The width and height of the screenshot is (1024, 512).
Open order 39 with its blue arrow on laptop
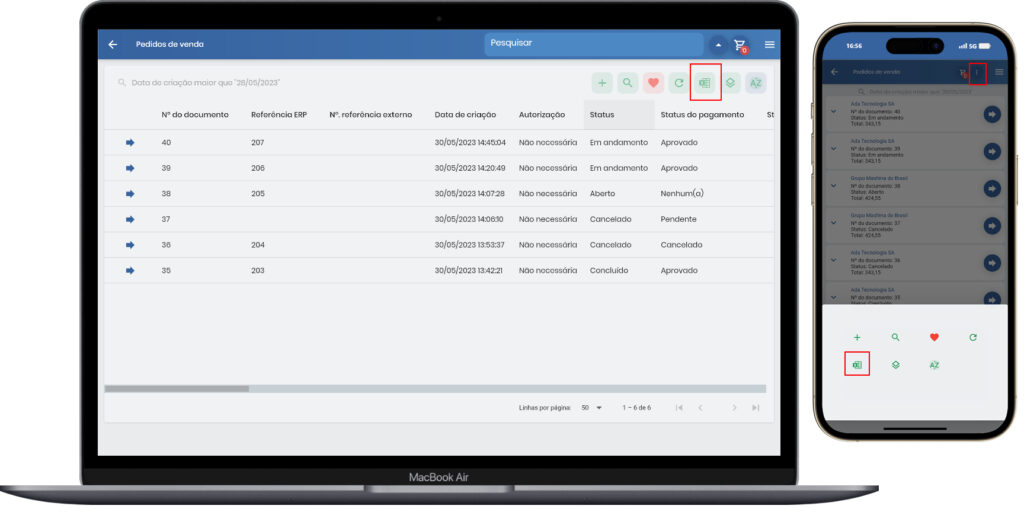(130, 168)
